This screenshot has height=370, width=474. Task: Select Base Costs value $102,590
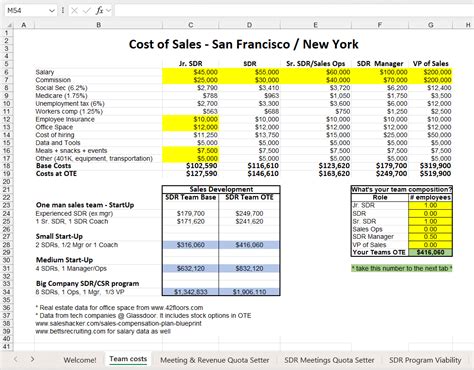coord(191,166)
